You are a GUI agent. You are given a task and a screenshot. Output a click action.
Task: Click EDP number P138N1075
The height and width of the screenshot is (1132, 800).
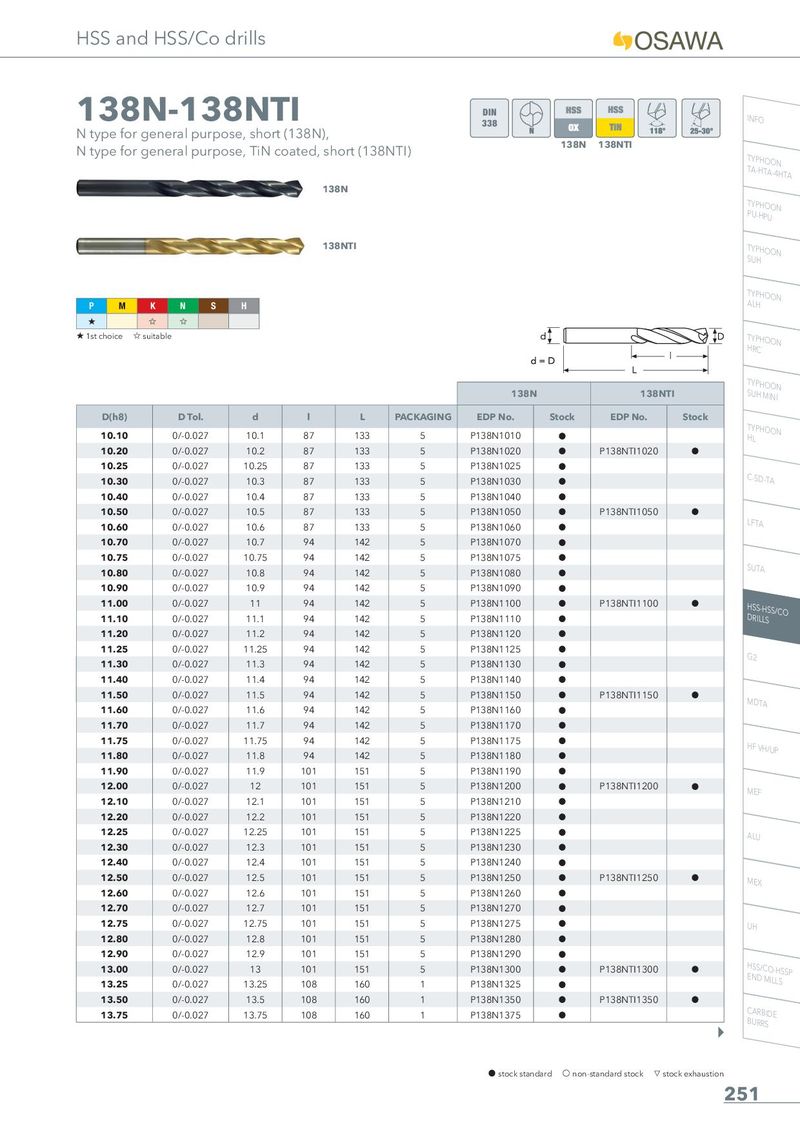click(495, 557)
